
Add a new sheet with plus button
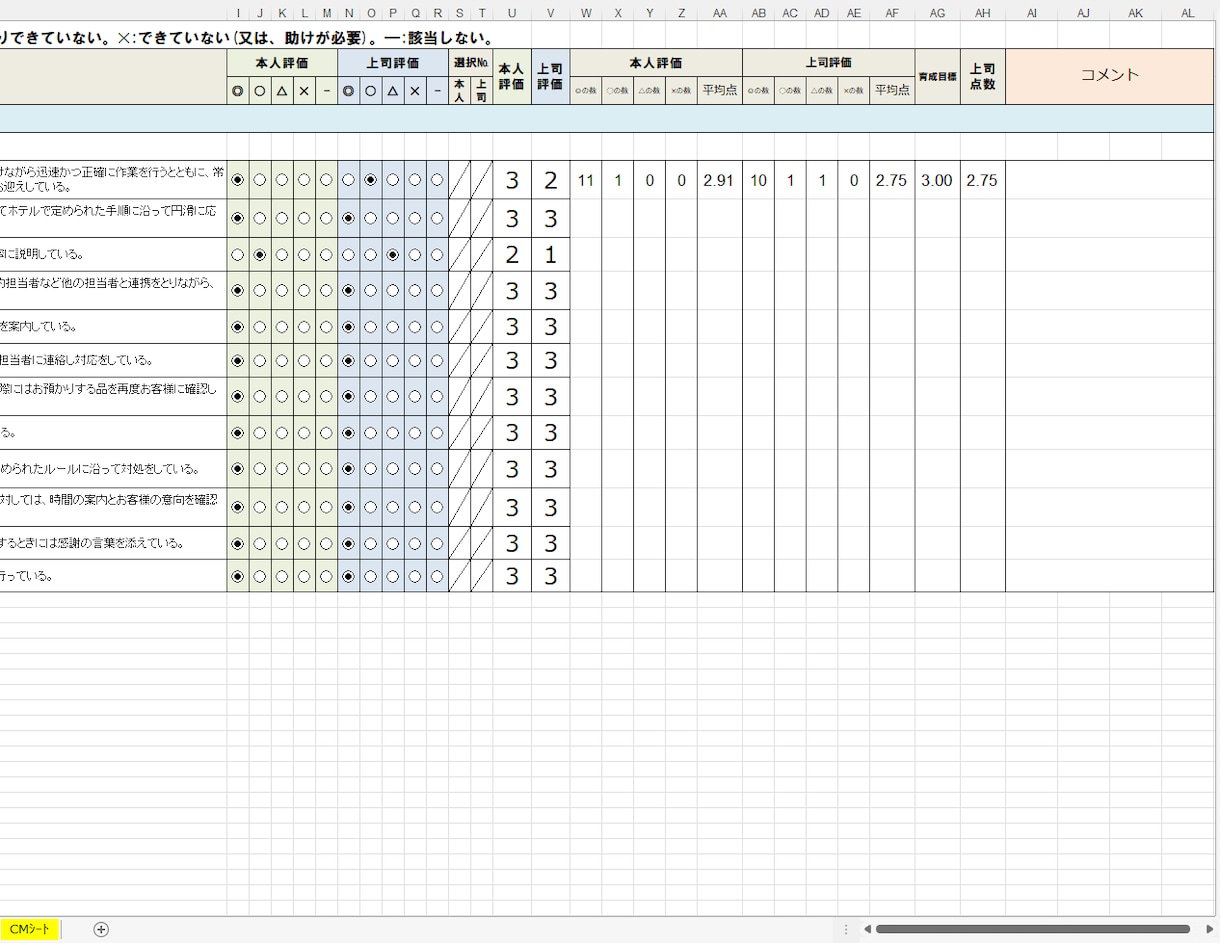coord(101,929)
